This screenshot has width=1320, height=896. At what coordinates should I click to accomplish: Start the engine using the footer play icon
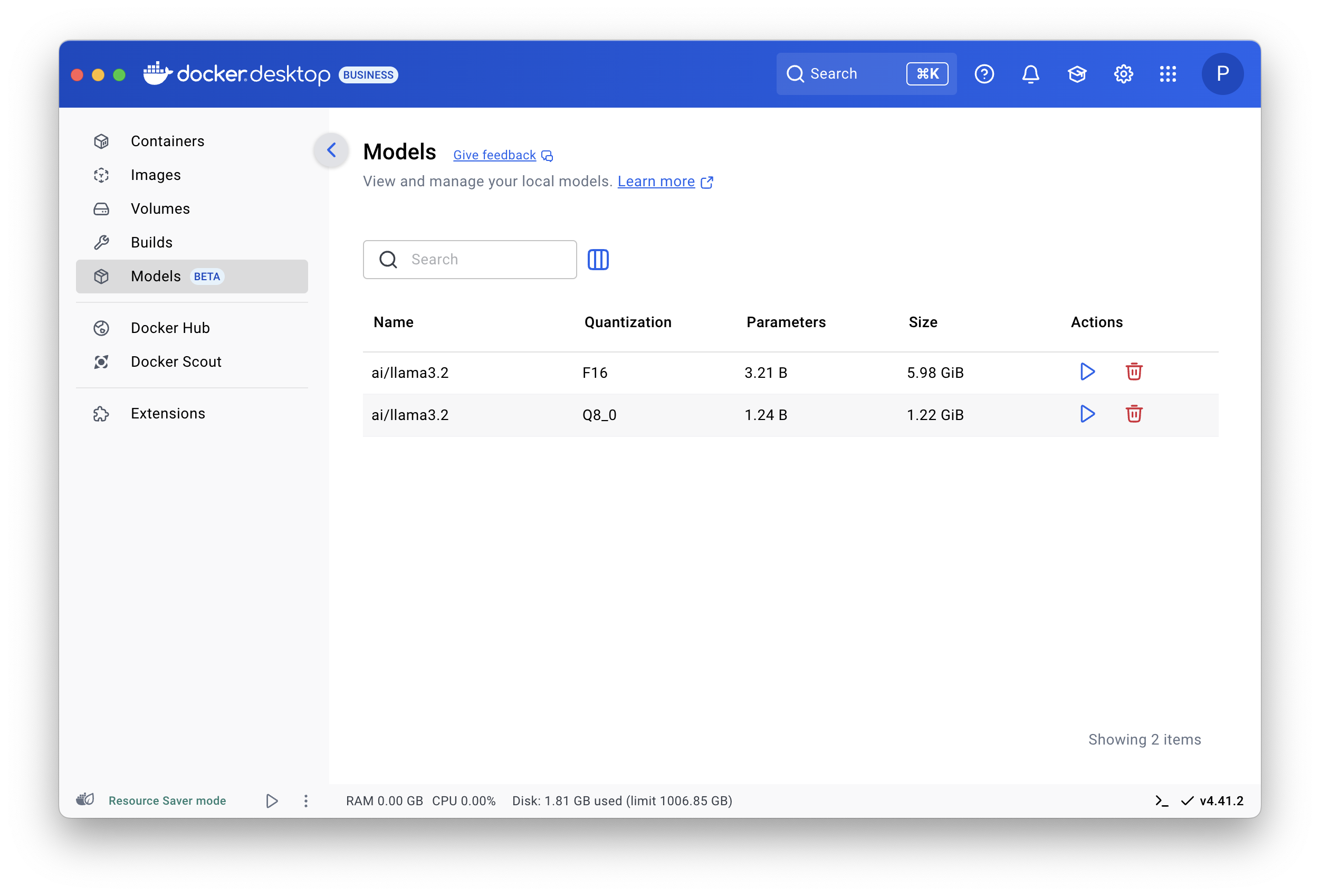click(272, 801)
